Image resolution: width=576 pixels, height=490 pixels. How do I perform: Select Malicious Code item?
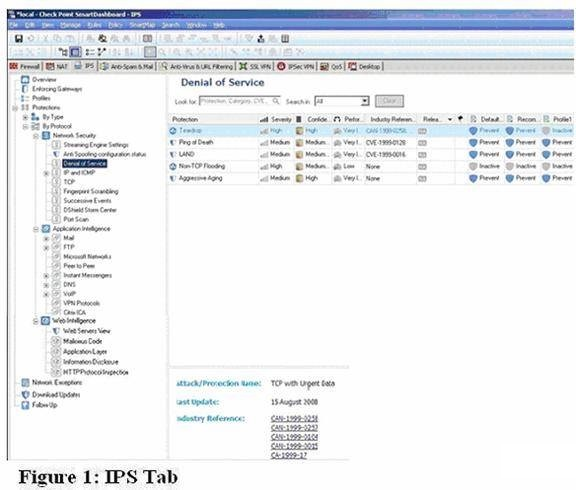click(83, 341)
